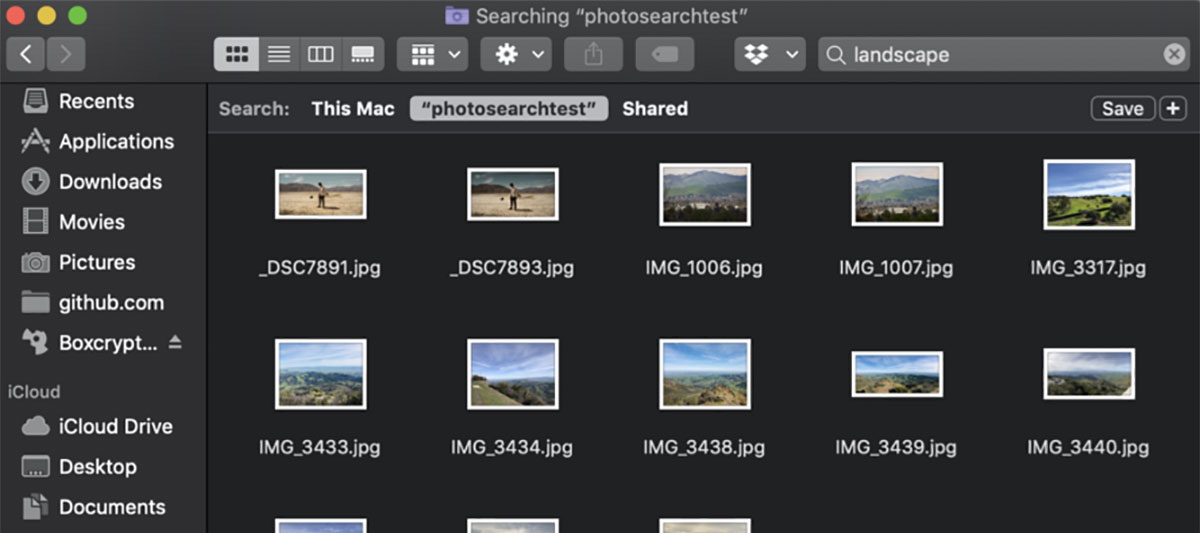The width and height of the screenshot is (1200, 533).
Task: Open the group-by arrangement dropdown
Action: coord(432,54)
